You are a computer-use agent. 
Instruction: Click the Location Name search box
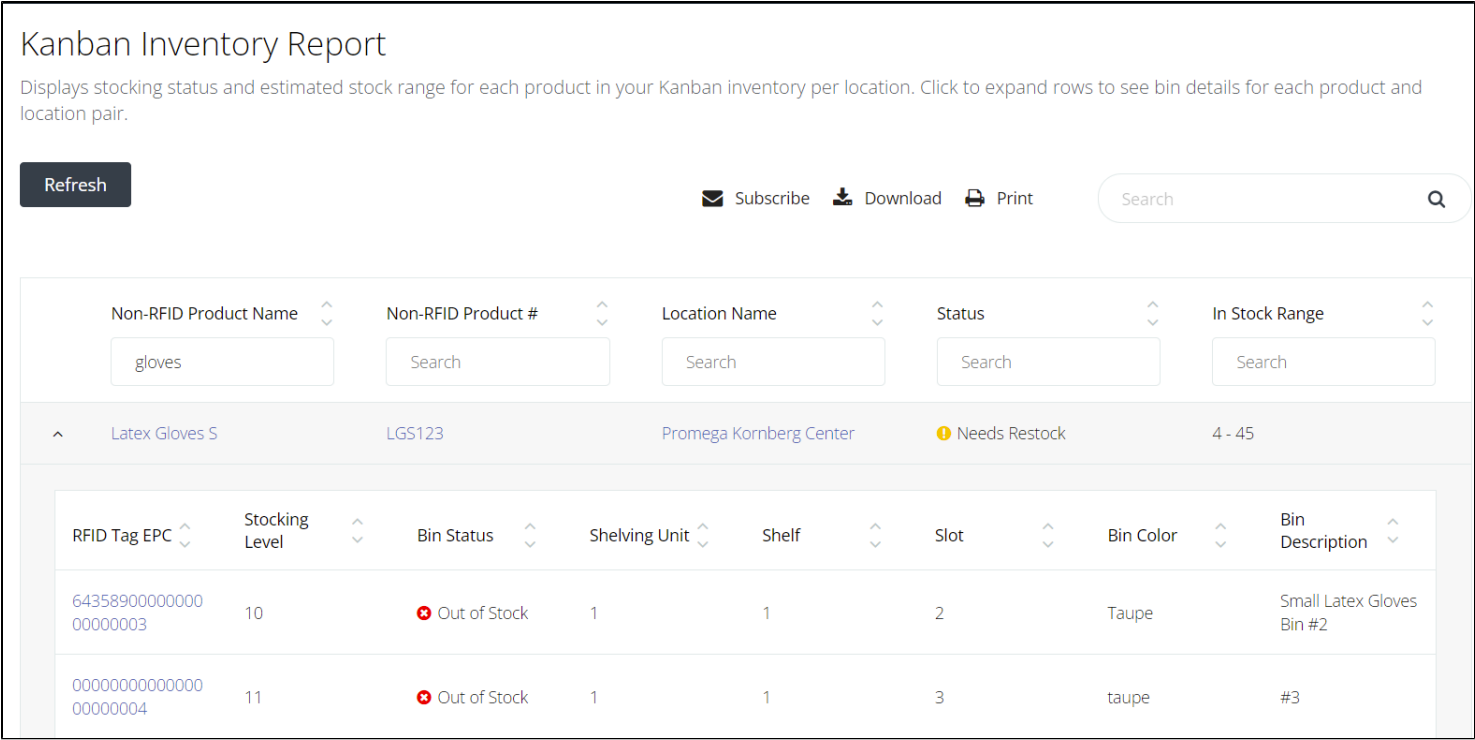(x=773, y=361)
